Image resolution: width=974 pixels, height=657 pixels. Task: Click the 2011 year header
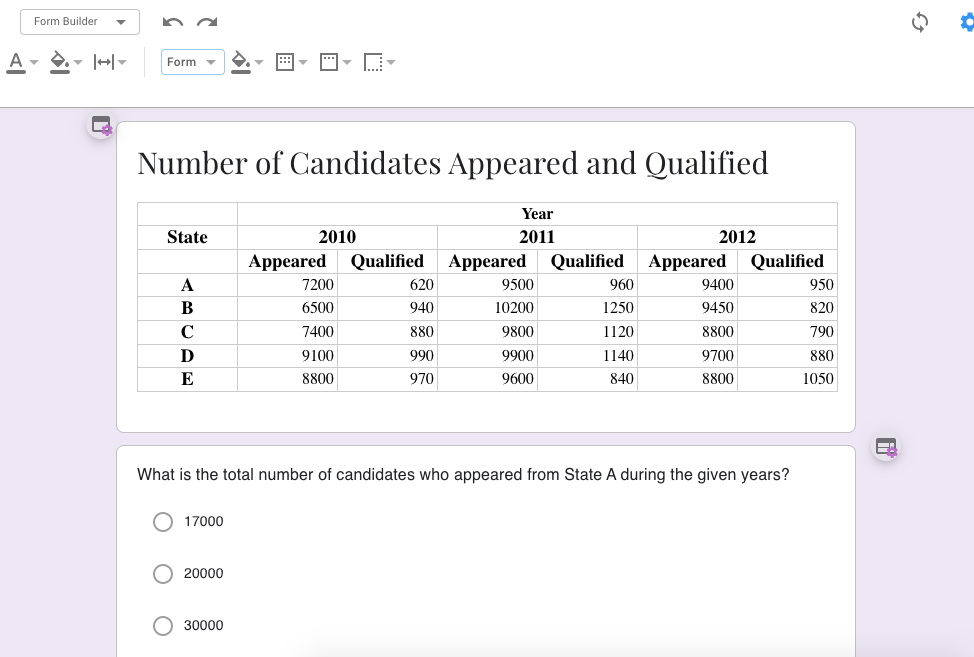pyautogui.click(x=537, y=237)
